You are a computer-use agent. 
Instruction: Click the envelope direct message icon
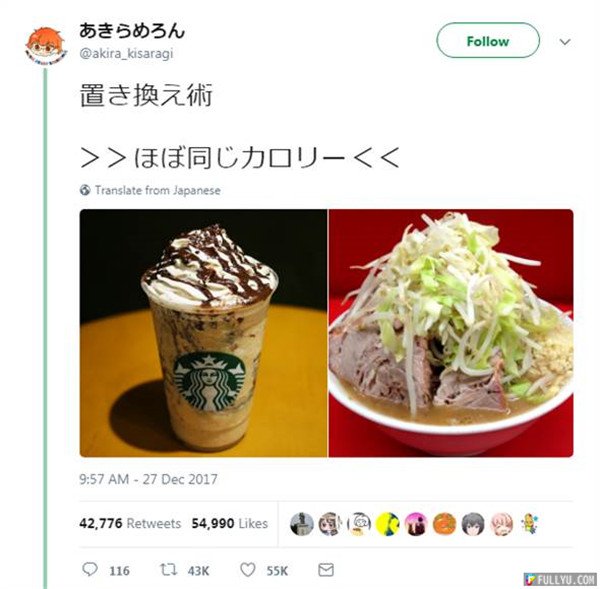click(326, 570)
